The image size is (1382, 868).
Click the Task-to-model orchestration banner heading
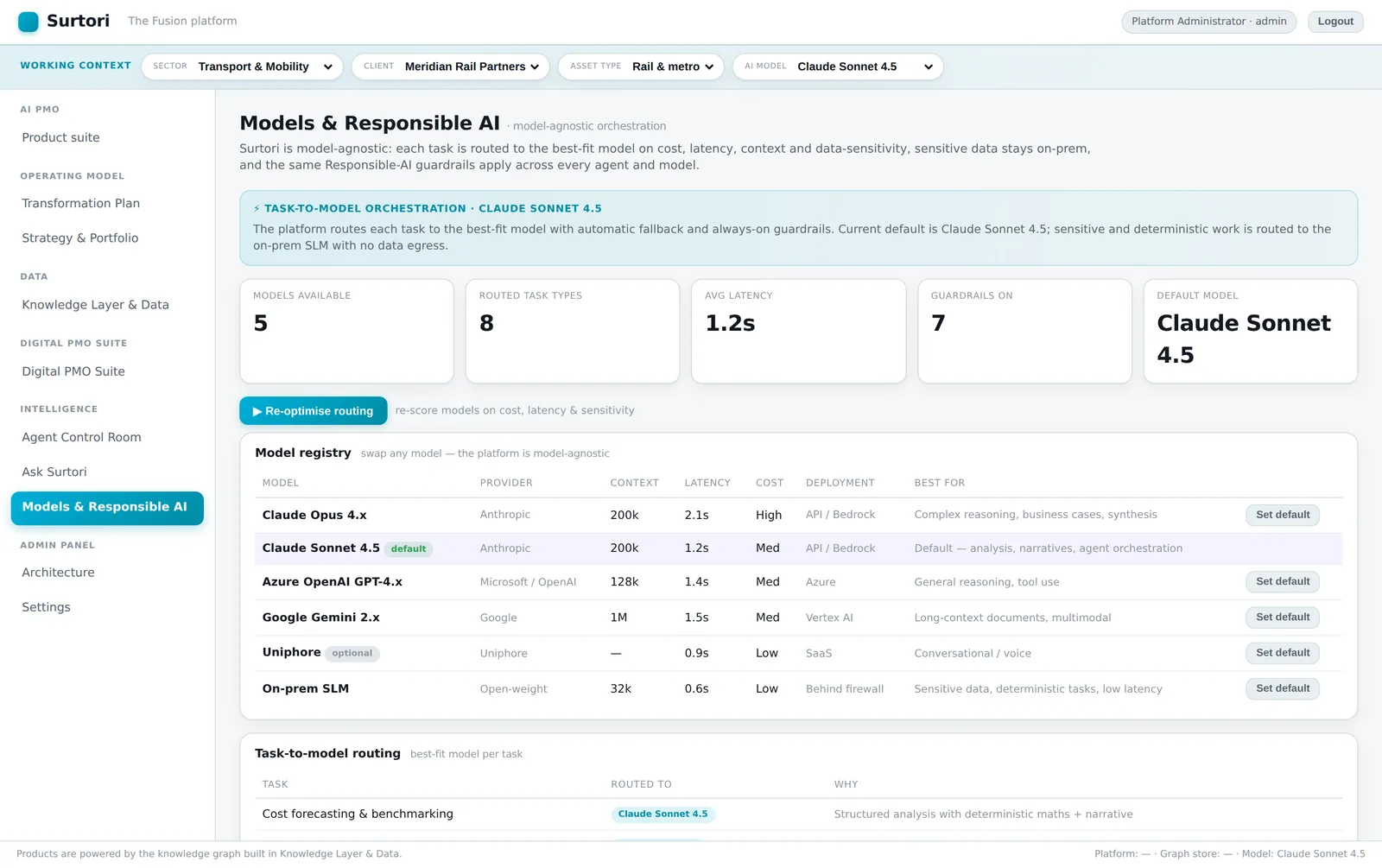tap(428, 209)
